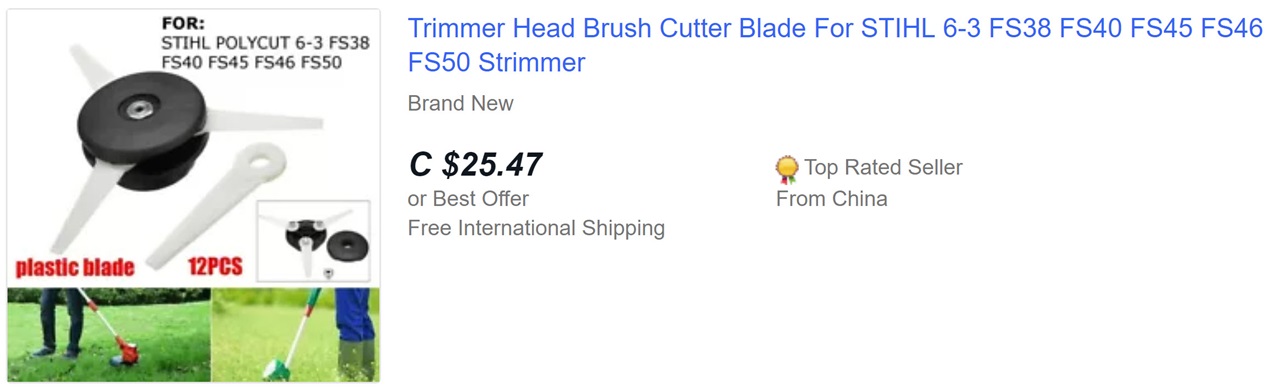Click the 'Brand New' condition label
Viewport: 1280px width, 391px height.
460,103
